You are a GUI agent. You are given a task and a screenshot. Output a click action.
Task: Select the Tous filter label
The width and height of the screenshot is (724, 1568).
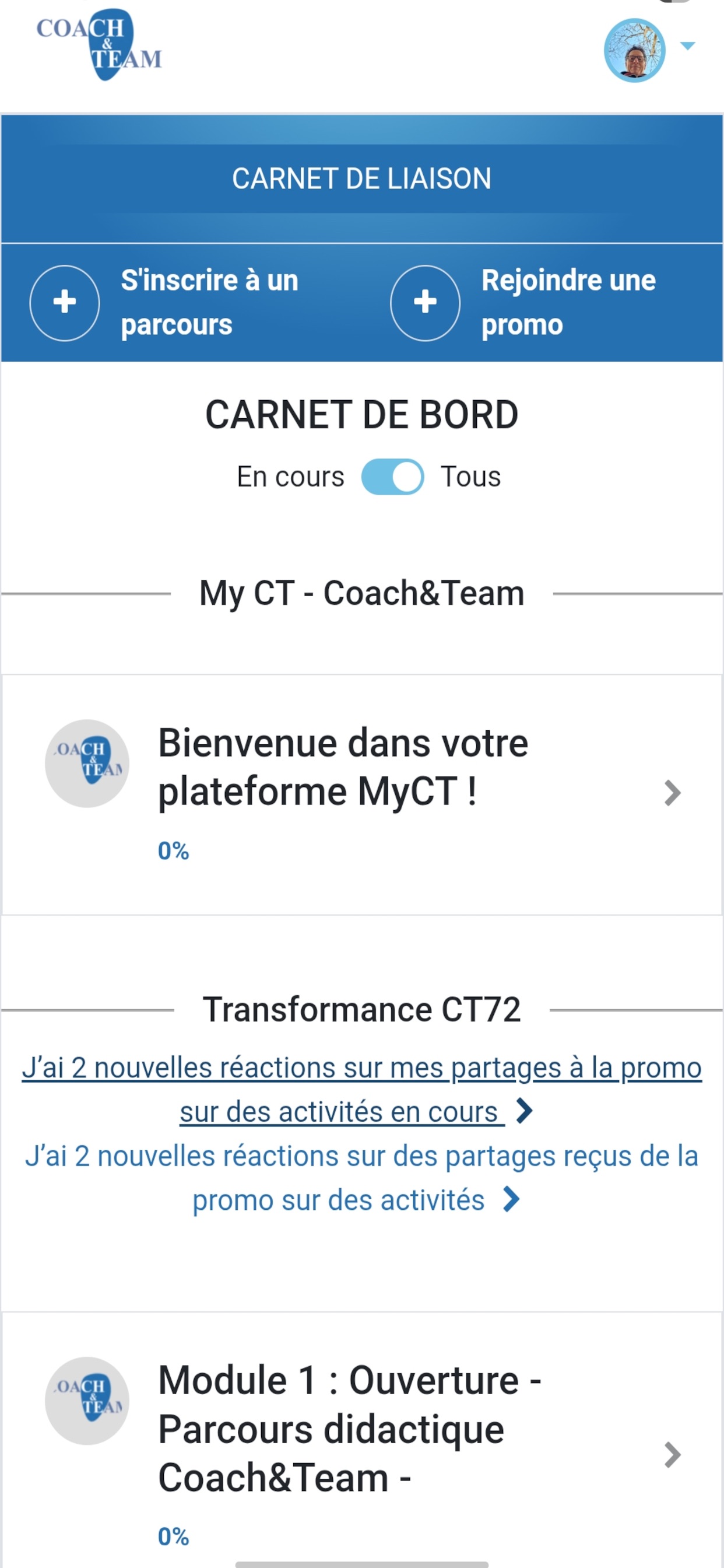(x=470, y=477)
